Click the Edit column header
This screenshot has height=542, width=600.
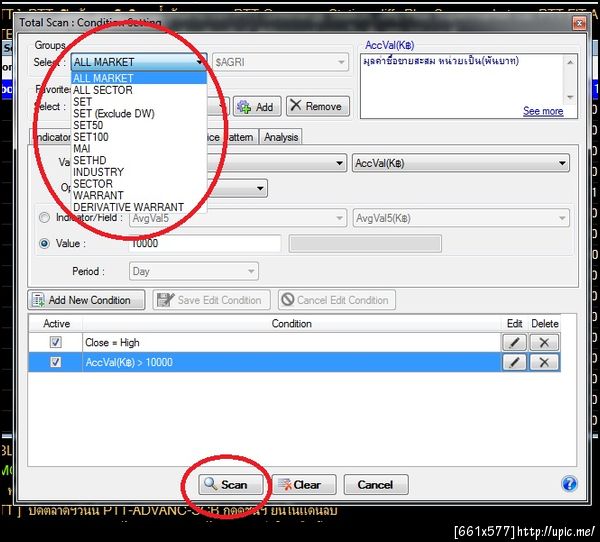coord(514,324)
